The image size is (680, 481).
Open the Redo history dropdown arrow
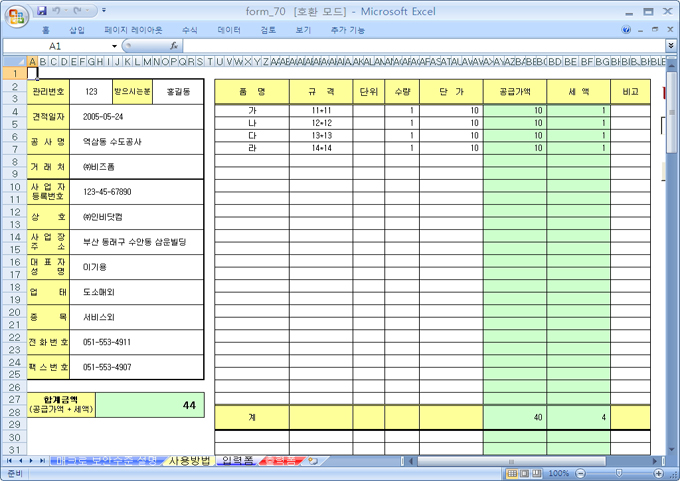tap(87, 10)
